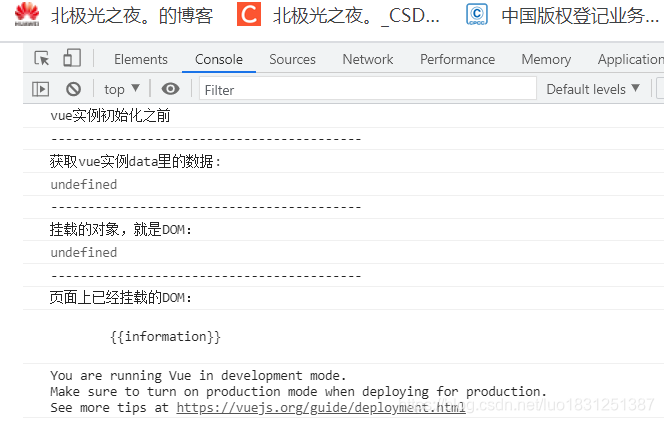Click undefined under the data log line

pyautogui.click(x=83, y=184)
